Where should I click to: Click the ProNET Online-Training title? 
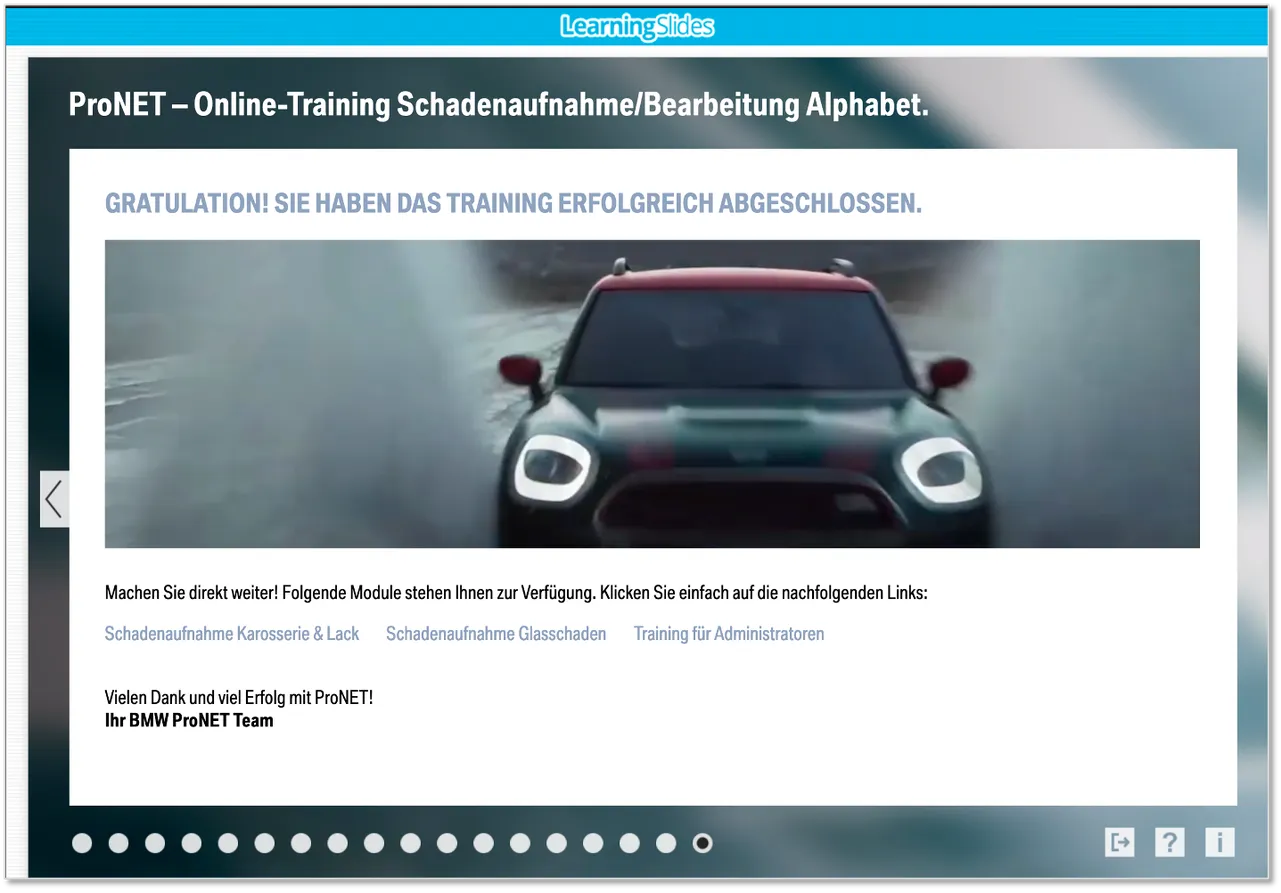pos(498,104)
